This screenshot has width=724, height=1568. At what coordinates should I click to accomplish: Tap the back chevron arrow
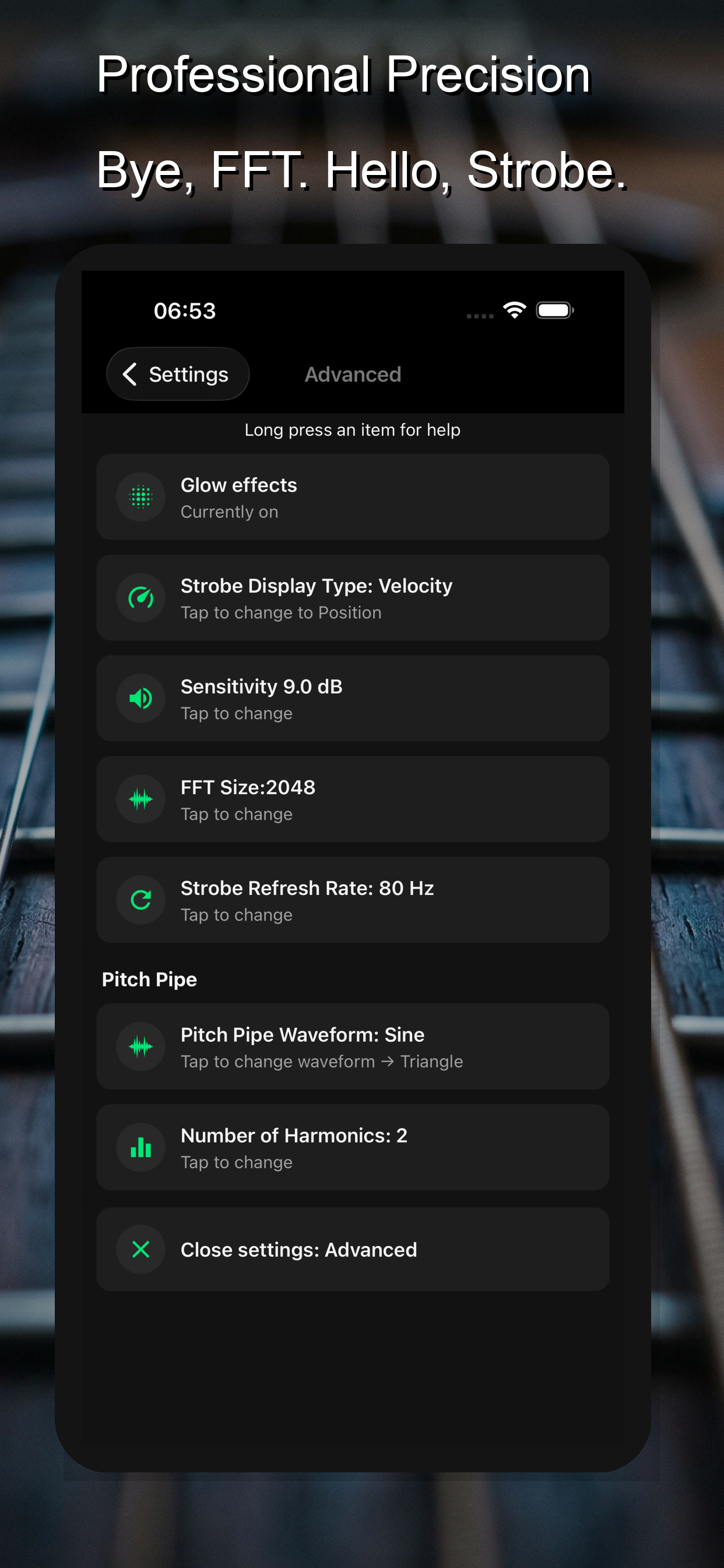(x=129, y=374)
